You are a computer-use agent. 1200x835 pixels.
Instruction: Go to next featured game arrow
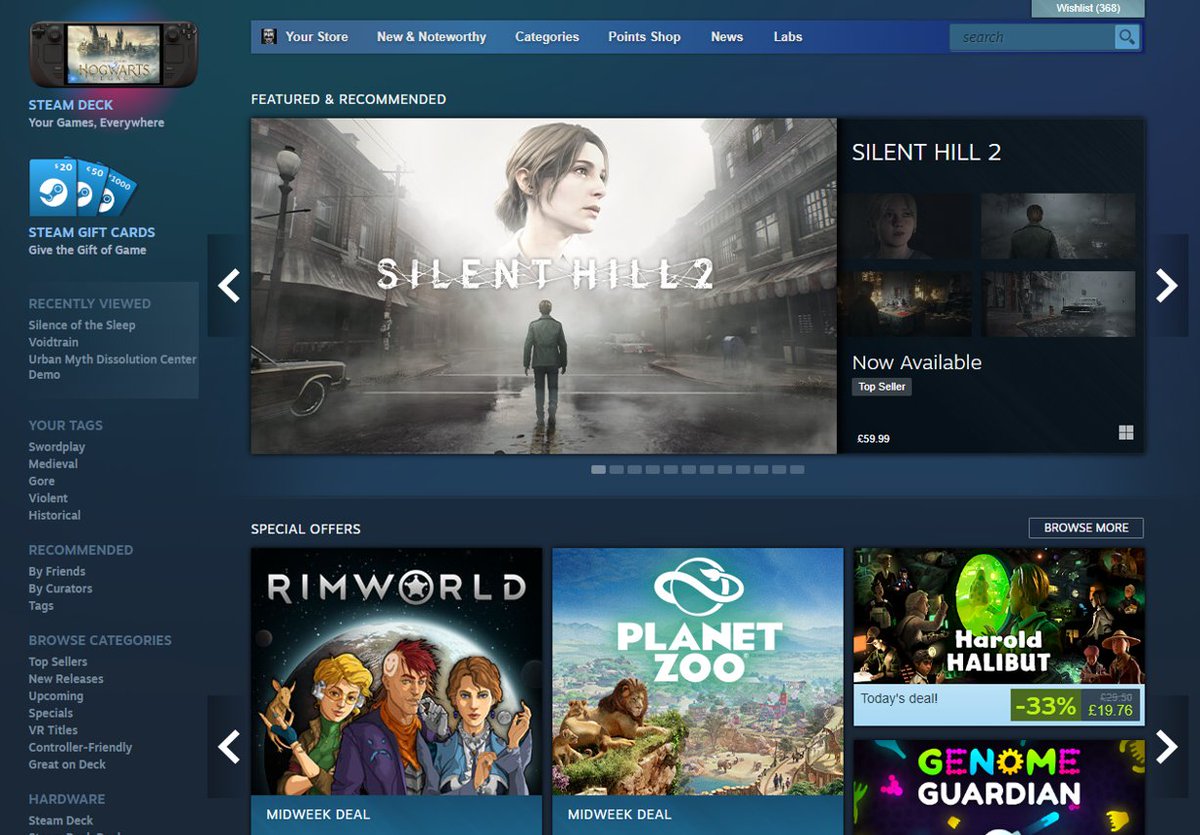point(1167,286)
